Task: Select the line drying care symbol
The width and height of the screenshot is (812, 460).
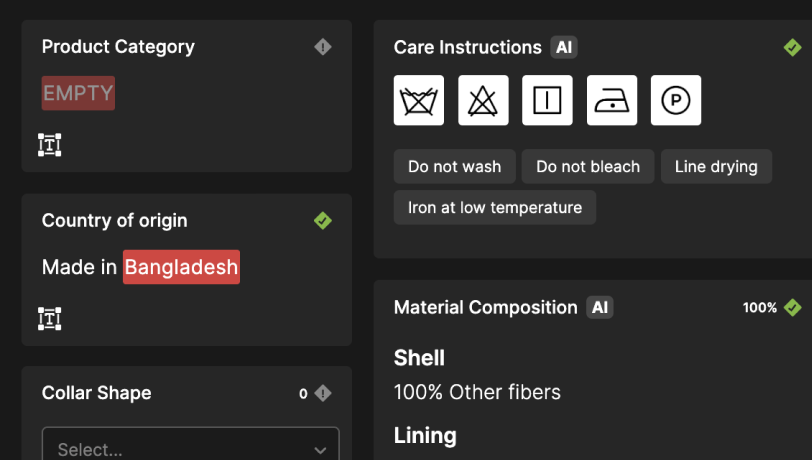Action: coord(547,101)
